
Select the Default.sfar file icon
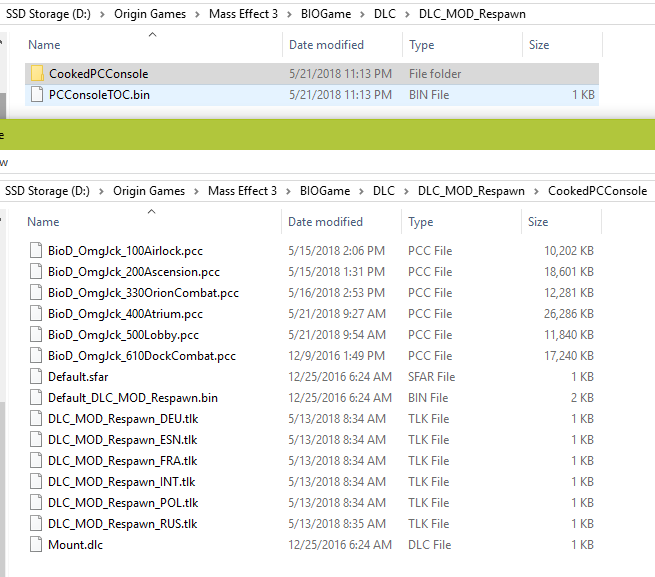(37, 377)
